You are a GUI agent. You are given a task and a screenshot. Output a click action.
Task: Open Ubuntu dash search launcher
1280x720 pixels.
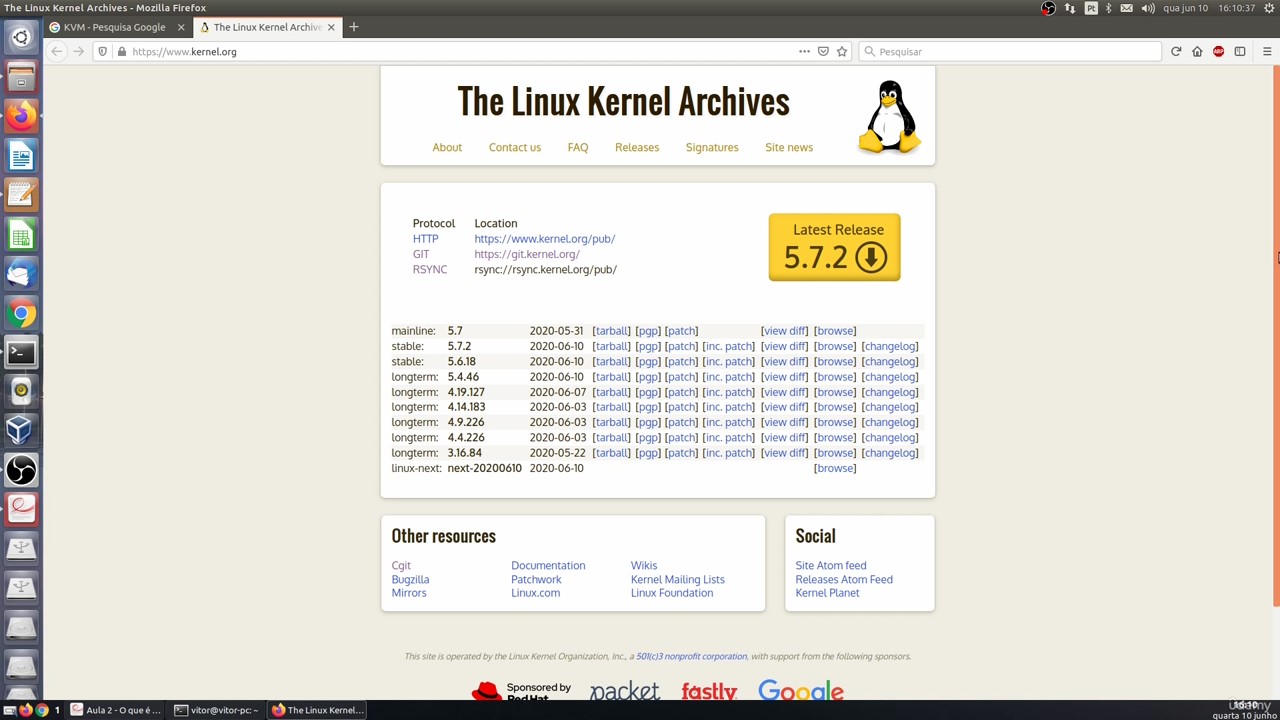(x=21, y=38)
